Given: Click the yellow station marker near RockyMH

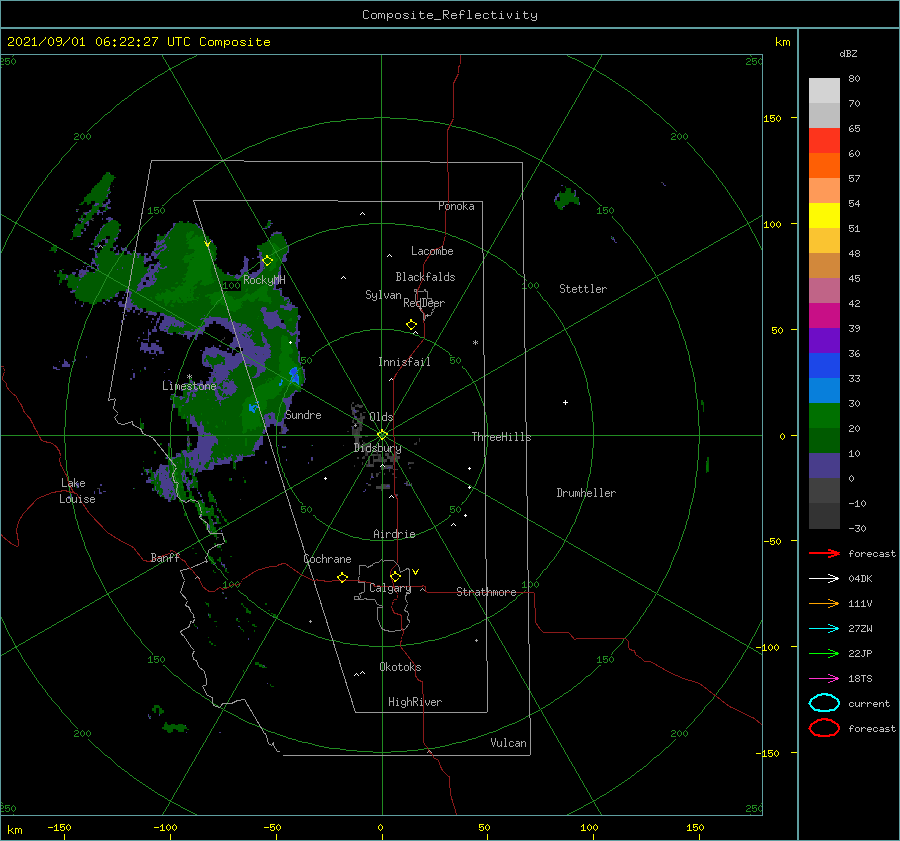Looking at the screenshot, I should click(267, 261).
